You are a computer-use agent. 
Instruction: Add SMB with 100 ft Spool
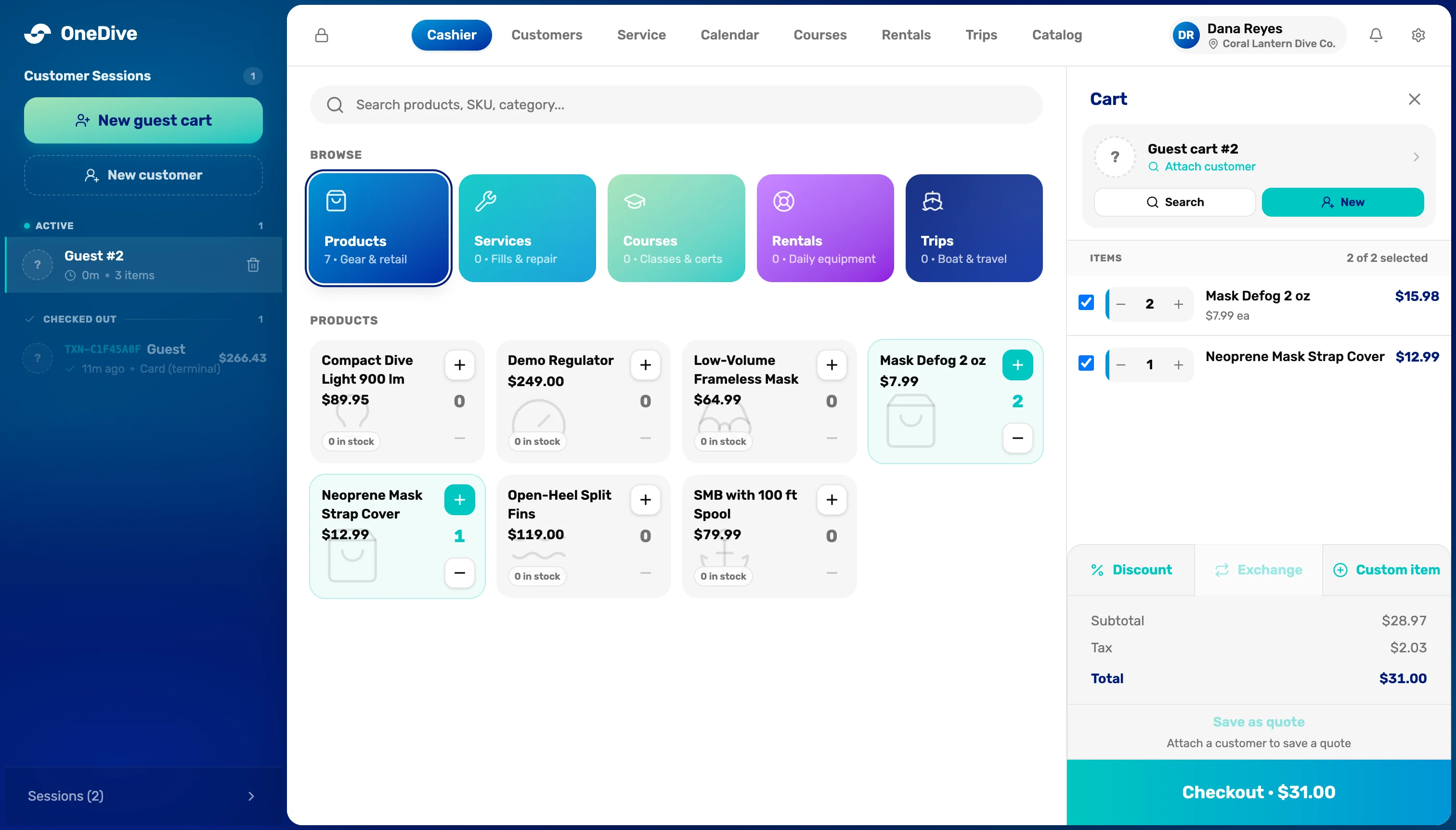tap(832, 500)
